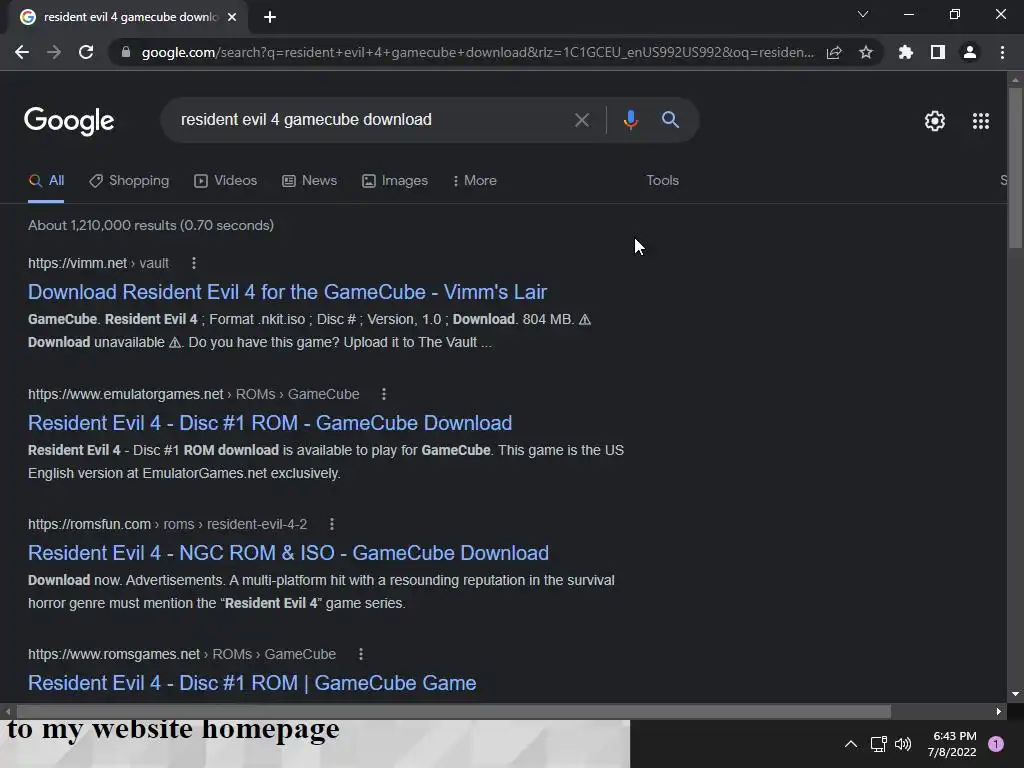Open the tab search chevron

(x=863, y=14)
